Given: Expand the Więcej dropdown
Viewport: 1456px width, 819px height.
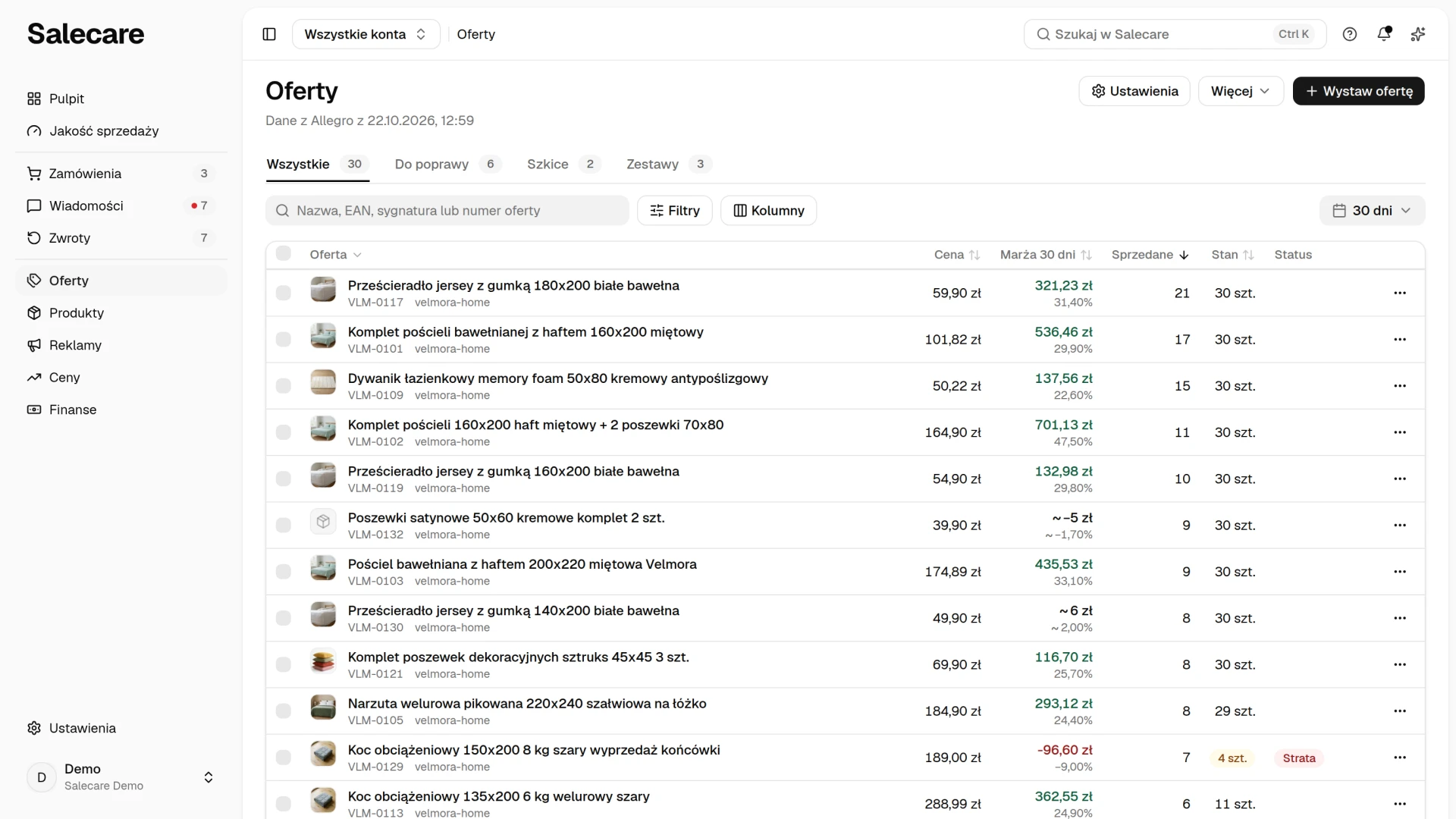Looking at the screenshot, I should (1241, 91).
